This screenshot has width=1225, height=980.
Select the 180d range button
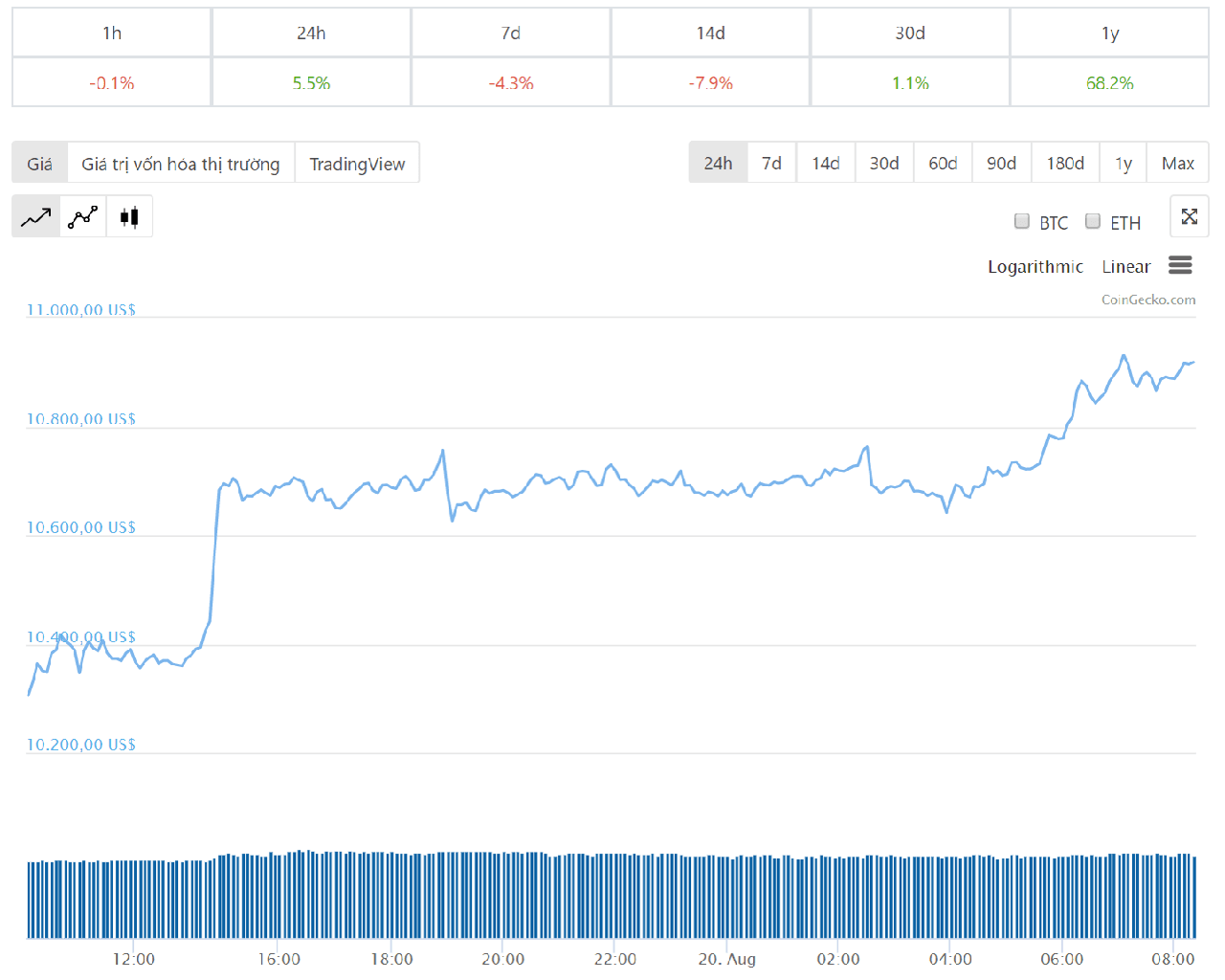1065,163
